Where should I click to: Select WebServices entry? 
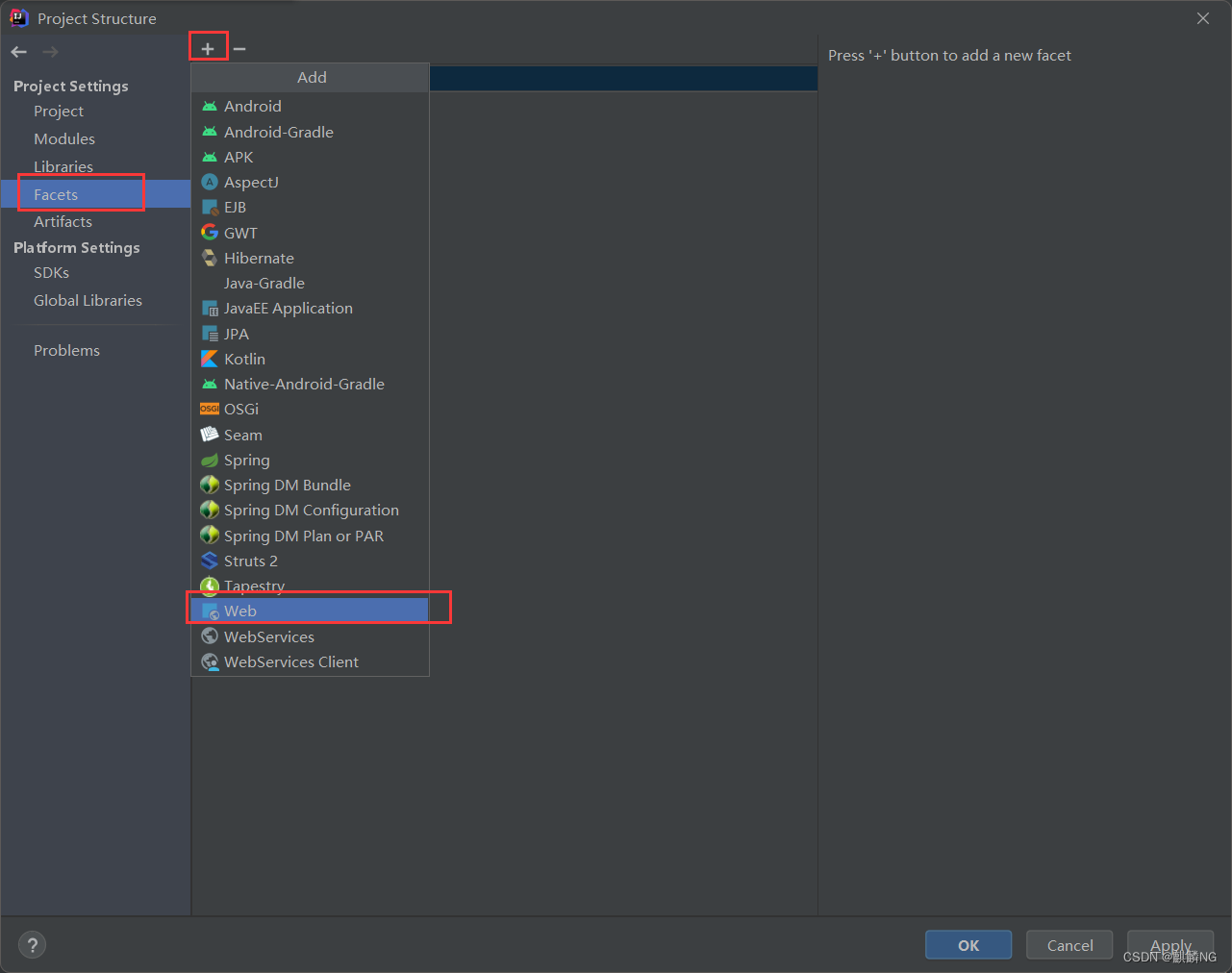310,636
